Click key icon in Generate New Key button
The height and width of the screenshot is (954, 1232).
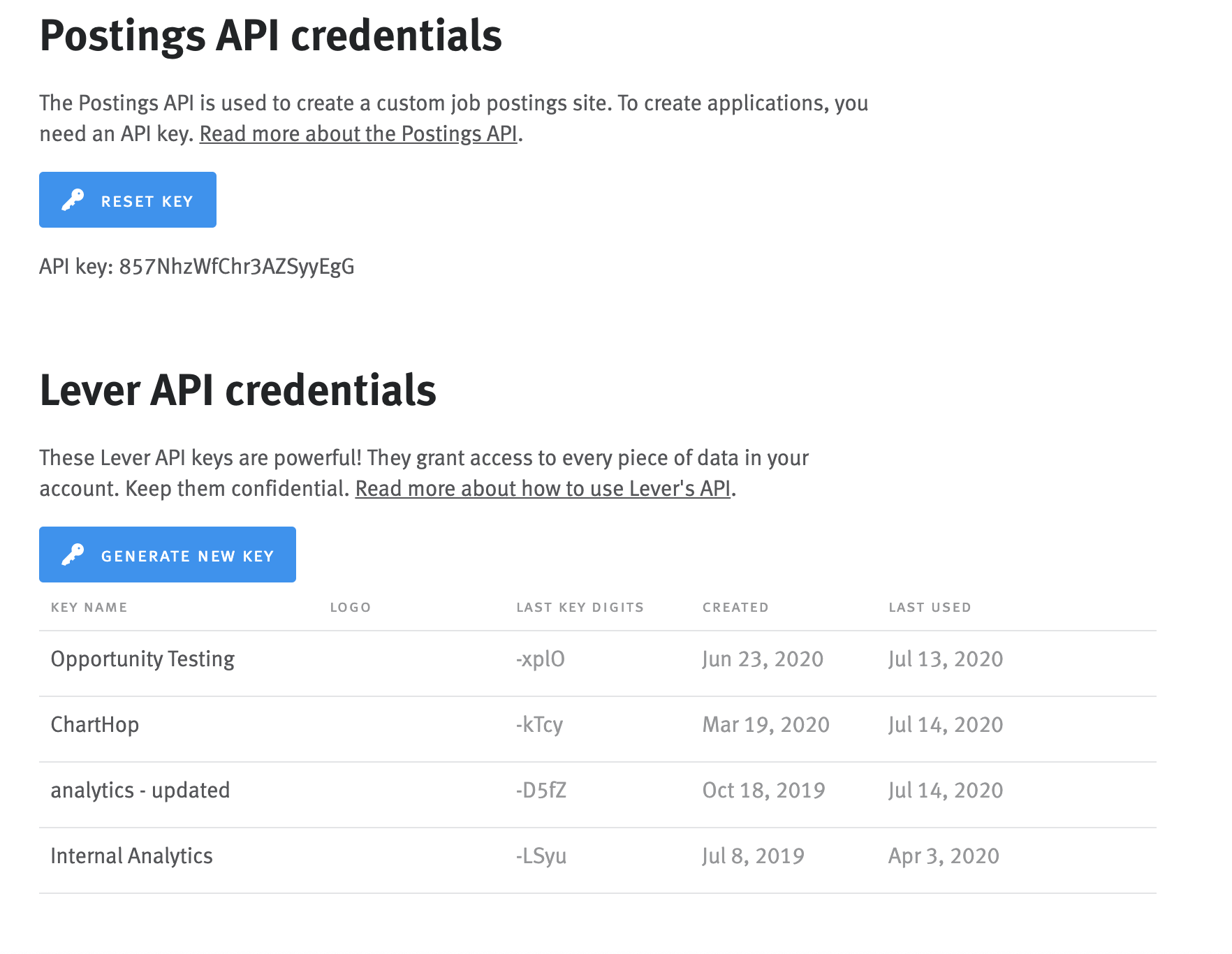point(73,555)
